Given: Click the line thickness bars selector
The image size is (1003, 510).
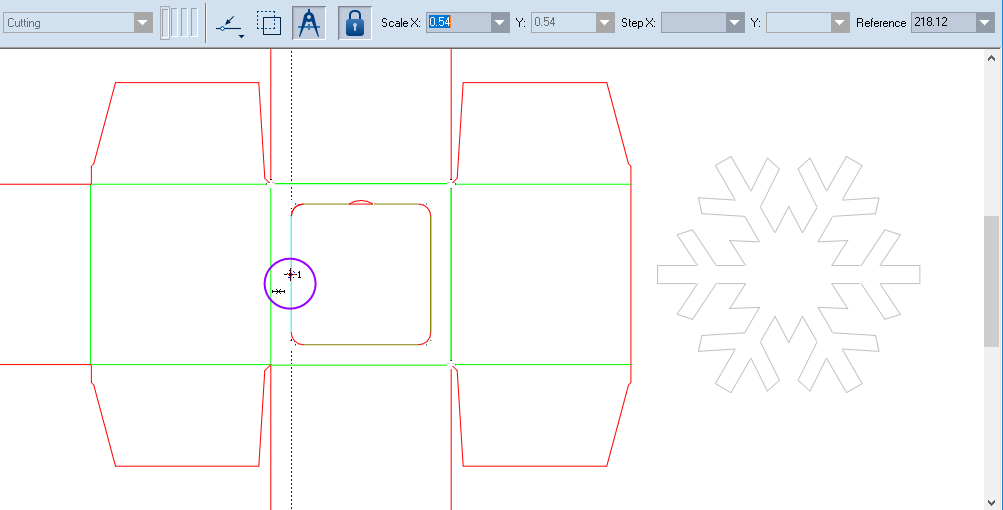Looking at the screenshot, I should point(179,23).
